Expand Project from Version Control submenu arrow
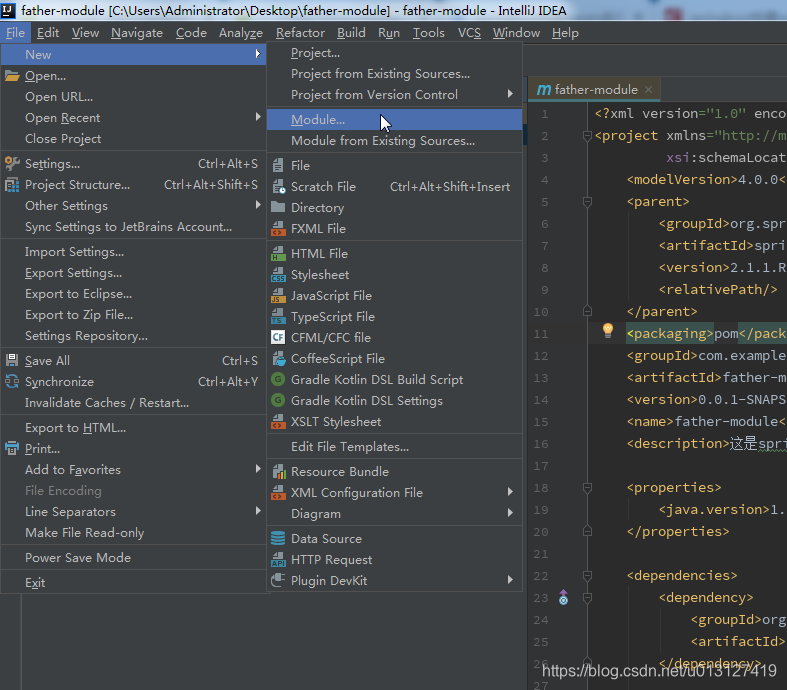The image size is (787, 690). (x=510, y=94)
